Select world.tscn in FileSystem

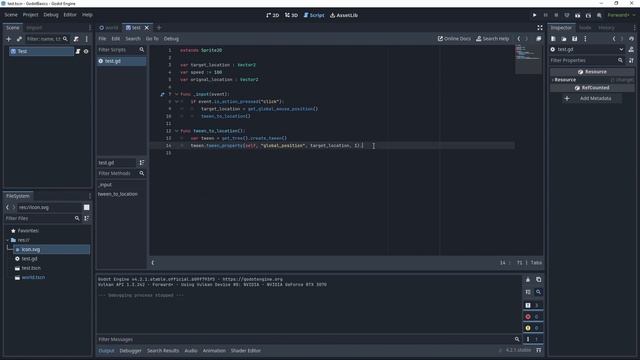(x=33, y=278)
